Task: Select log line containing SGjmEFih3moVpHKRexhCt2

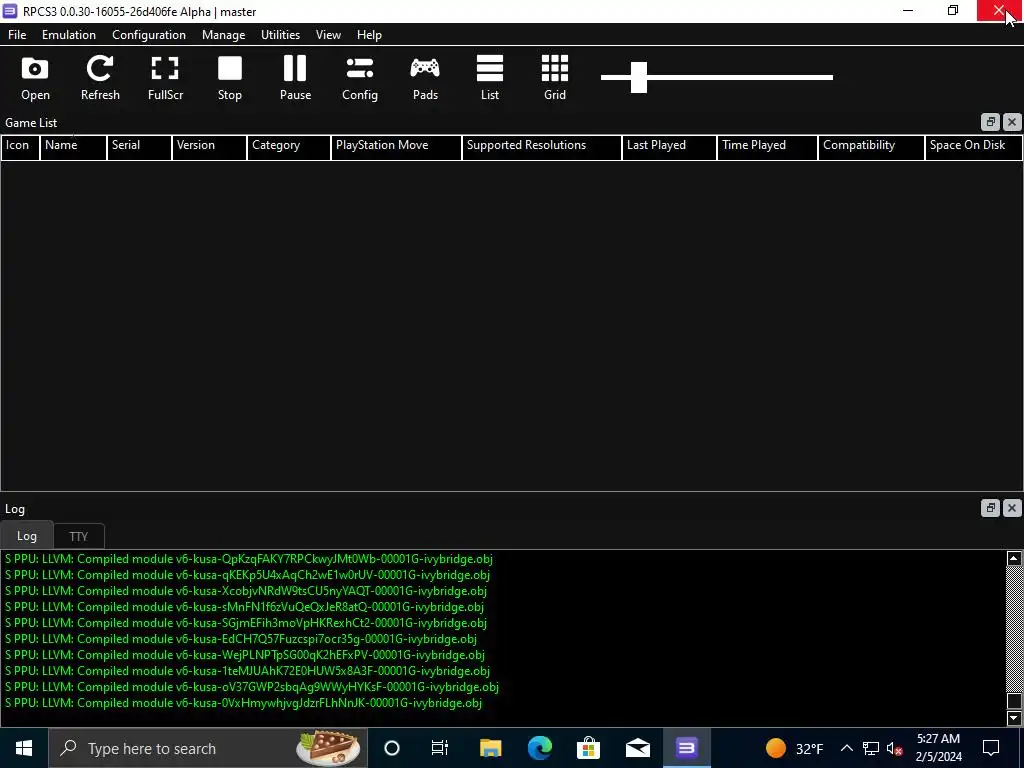Action: (246, 623)
